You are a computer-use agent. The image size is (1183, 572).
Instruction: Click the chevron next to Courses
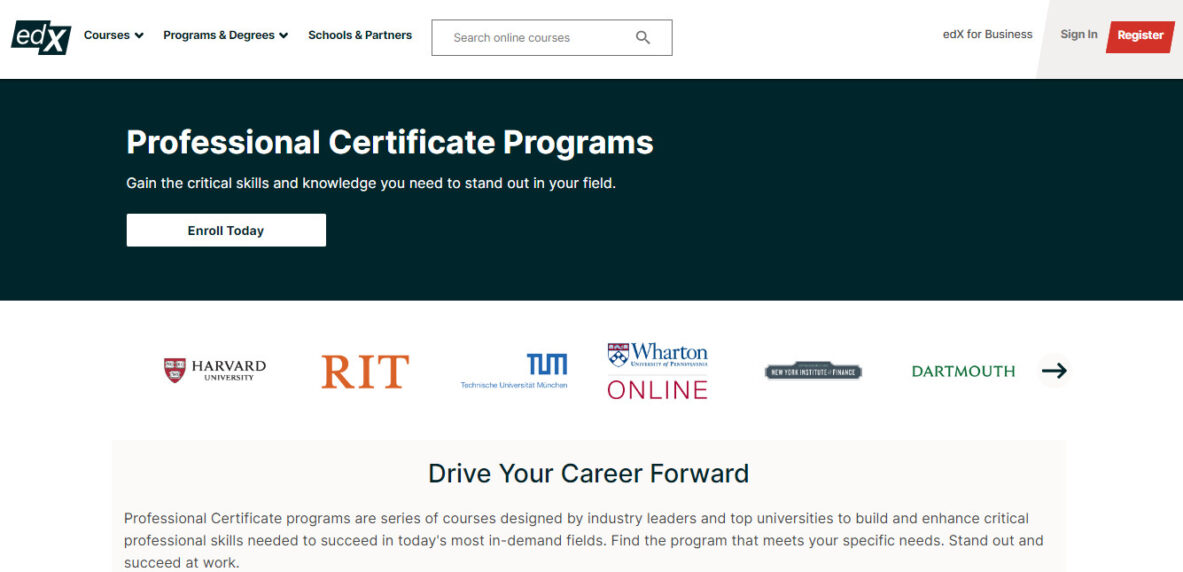coord(139,35)
